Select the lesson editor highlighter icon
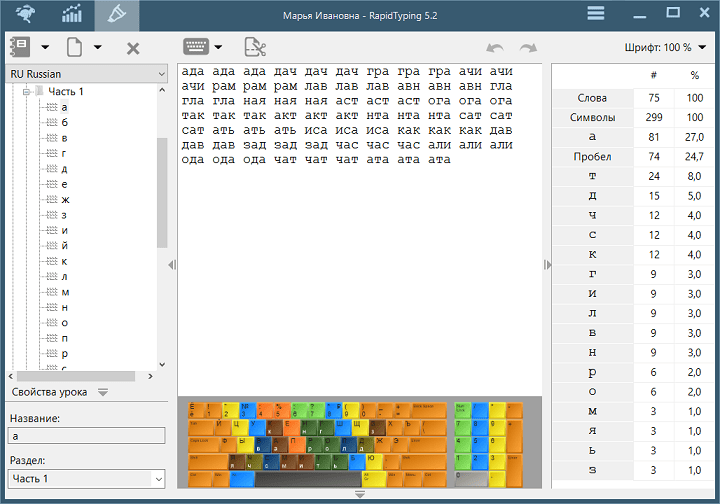Viewport: 720px width, 504px height. click(x=117, y=15)
